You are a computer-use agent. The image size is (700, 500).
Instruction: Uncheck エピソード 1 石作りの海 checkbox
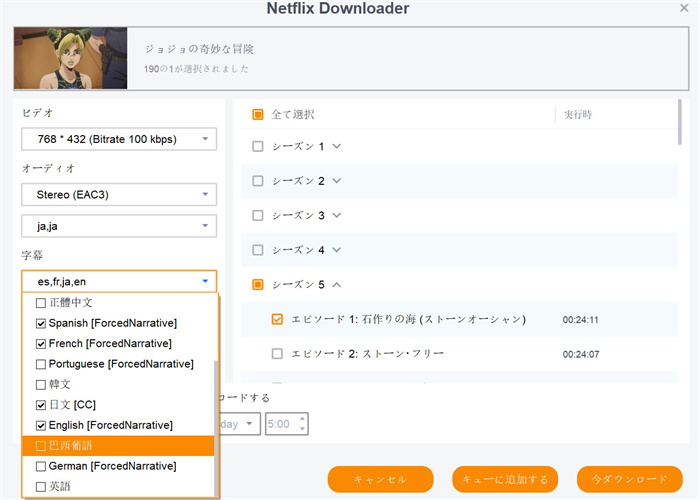pos(277,319)
